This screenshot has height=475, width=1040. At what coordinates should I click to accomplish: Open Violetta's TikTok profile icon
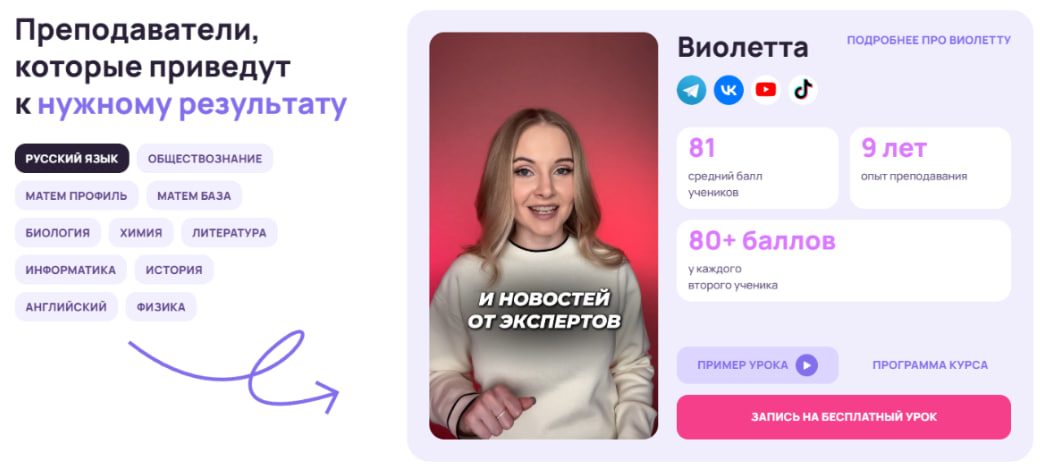pyautogui.click(x=803, y=90)
